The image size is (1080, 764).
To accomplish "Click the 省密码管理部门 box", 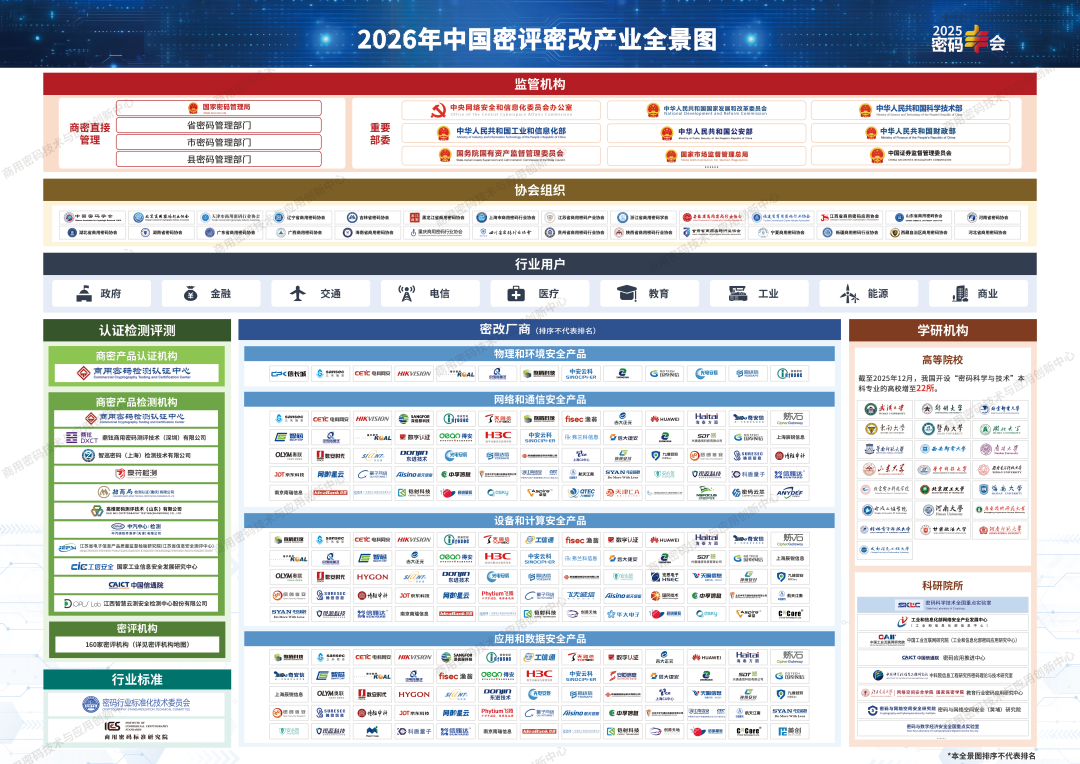I will pos(219,125).
